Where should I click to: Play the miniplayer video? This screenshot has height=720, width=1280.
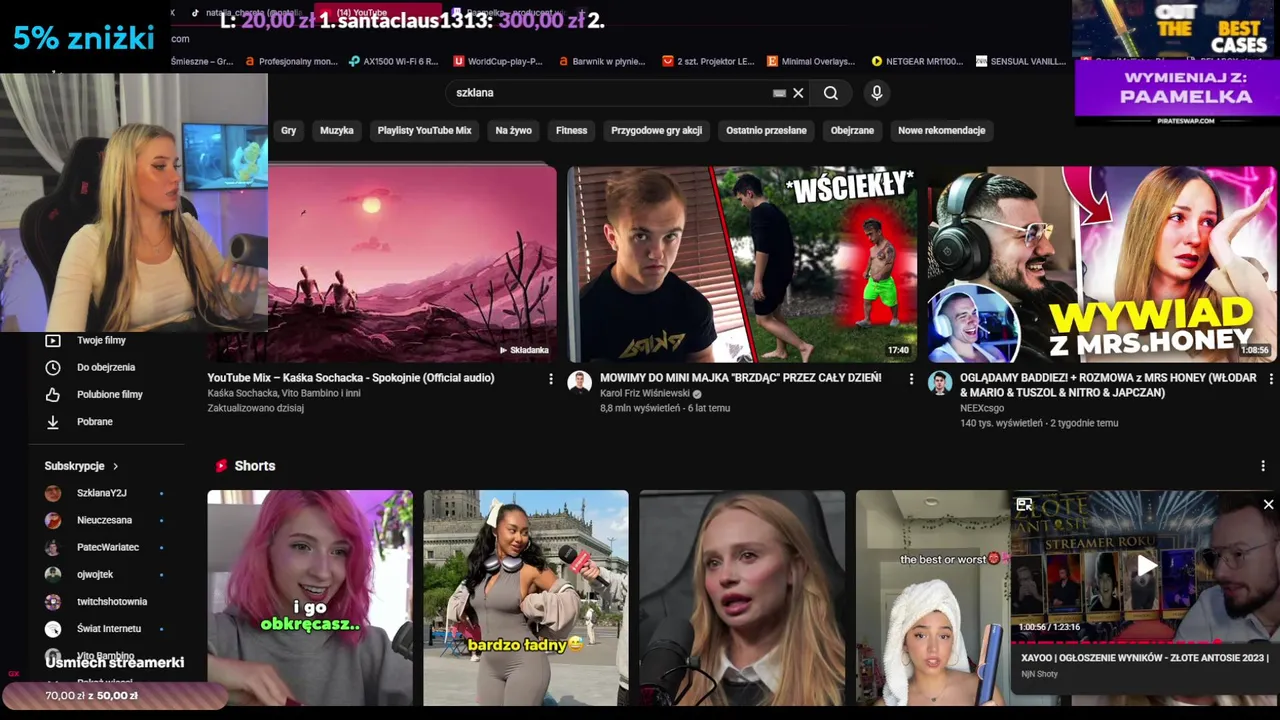tap(1146, 566)
